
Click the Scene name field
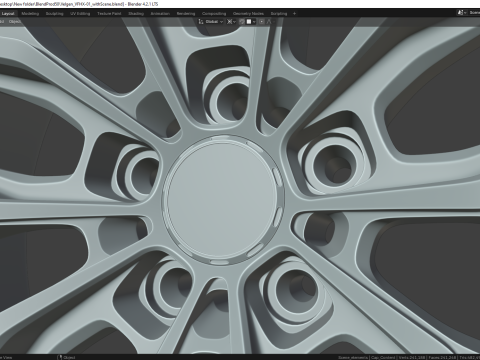point(474,13)
